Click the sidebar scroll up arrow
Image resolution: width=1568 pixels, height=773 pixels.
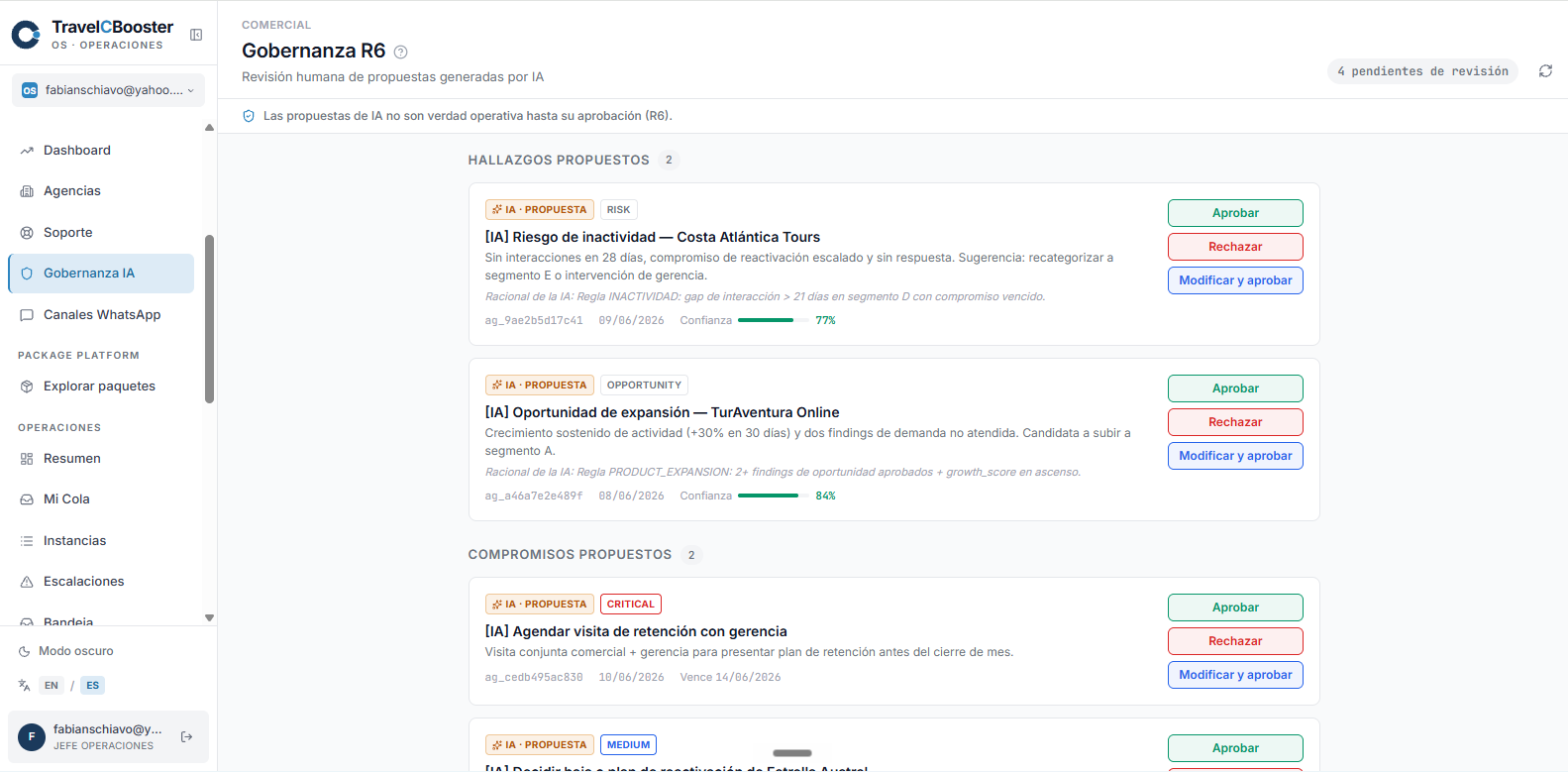coord(209,128)
